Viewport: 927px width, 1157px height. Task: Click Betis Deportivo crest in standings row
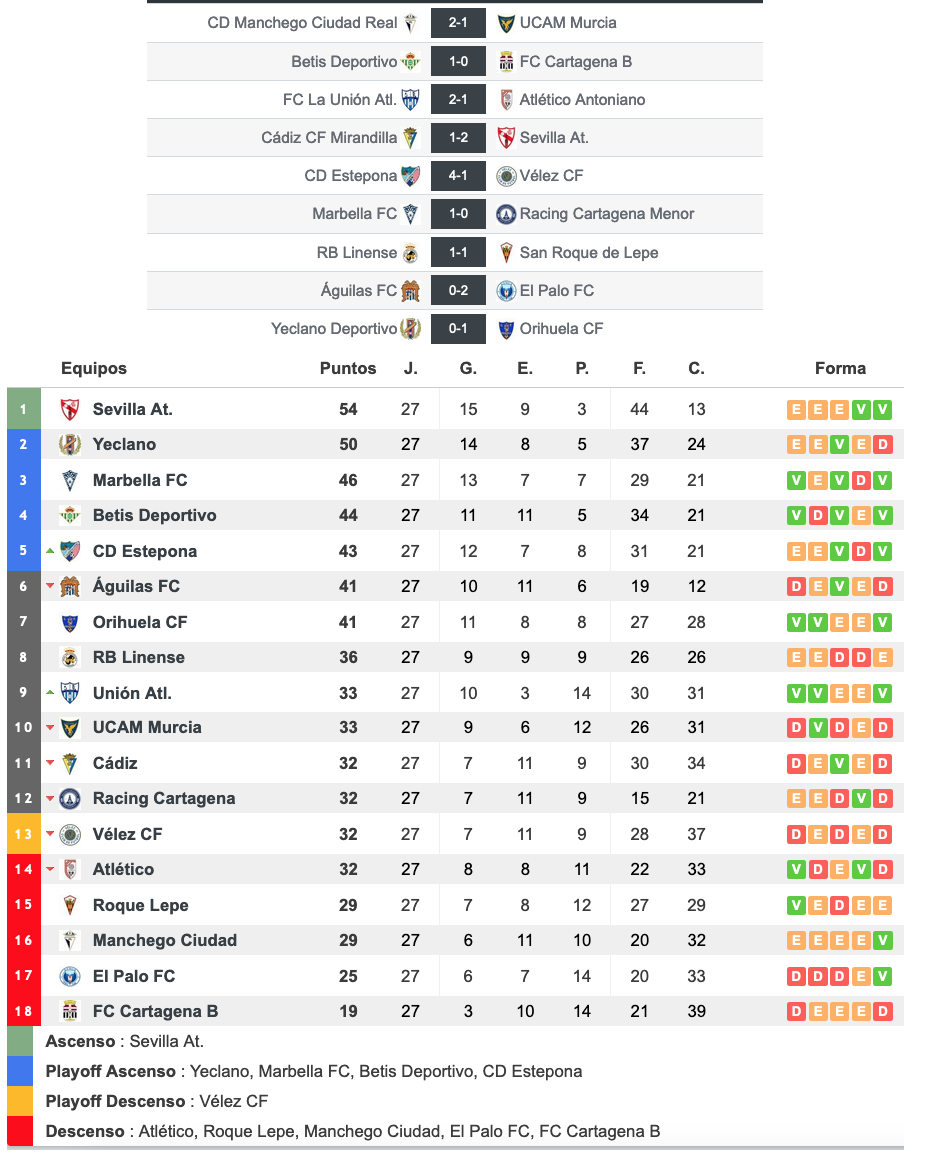pos(70,515)
